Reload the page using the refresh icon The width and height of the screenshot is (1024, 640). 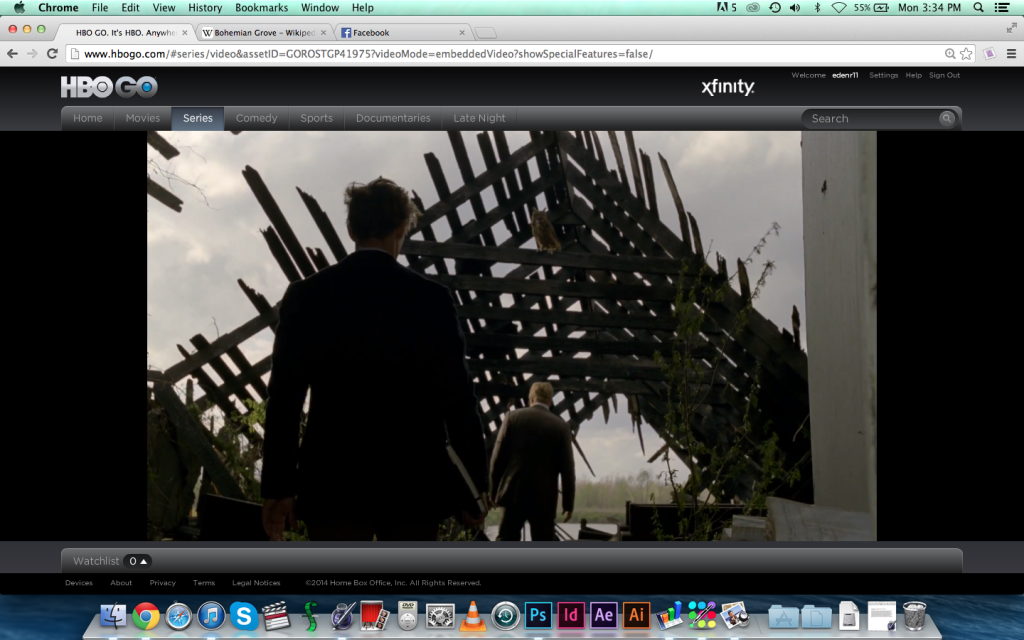[52, 53]
